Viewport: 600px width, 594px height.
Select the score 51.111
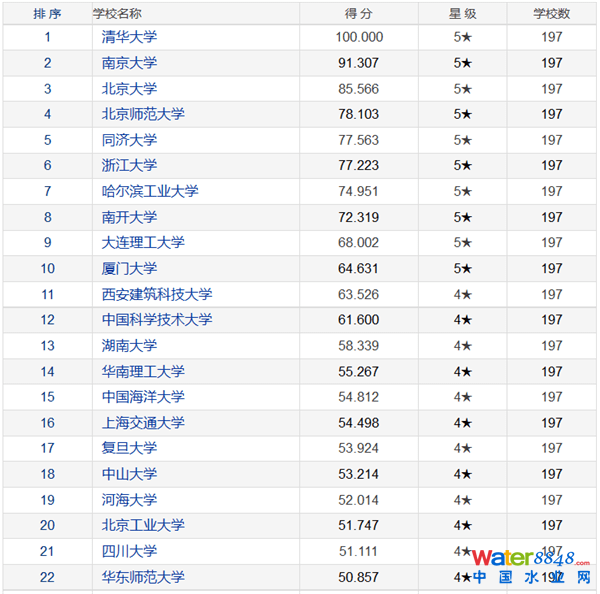click(x=359, y=551)
